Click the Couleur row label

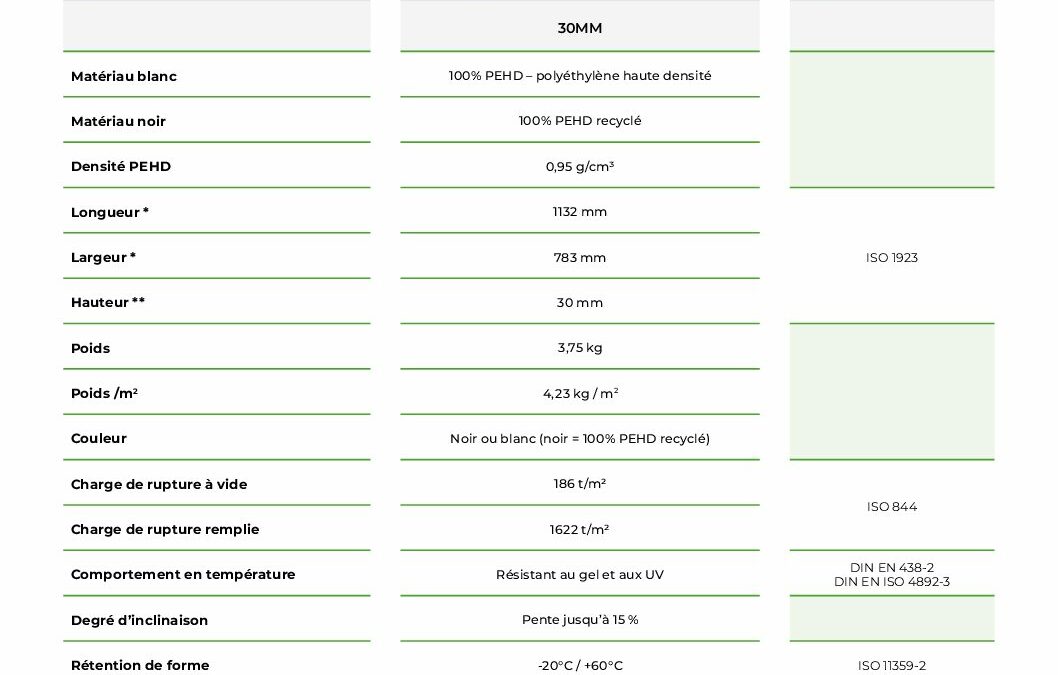pos(99,438)
